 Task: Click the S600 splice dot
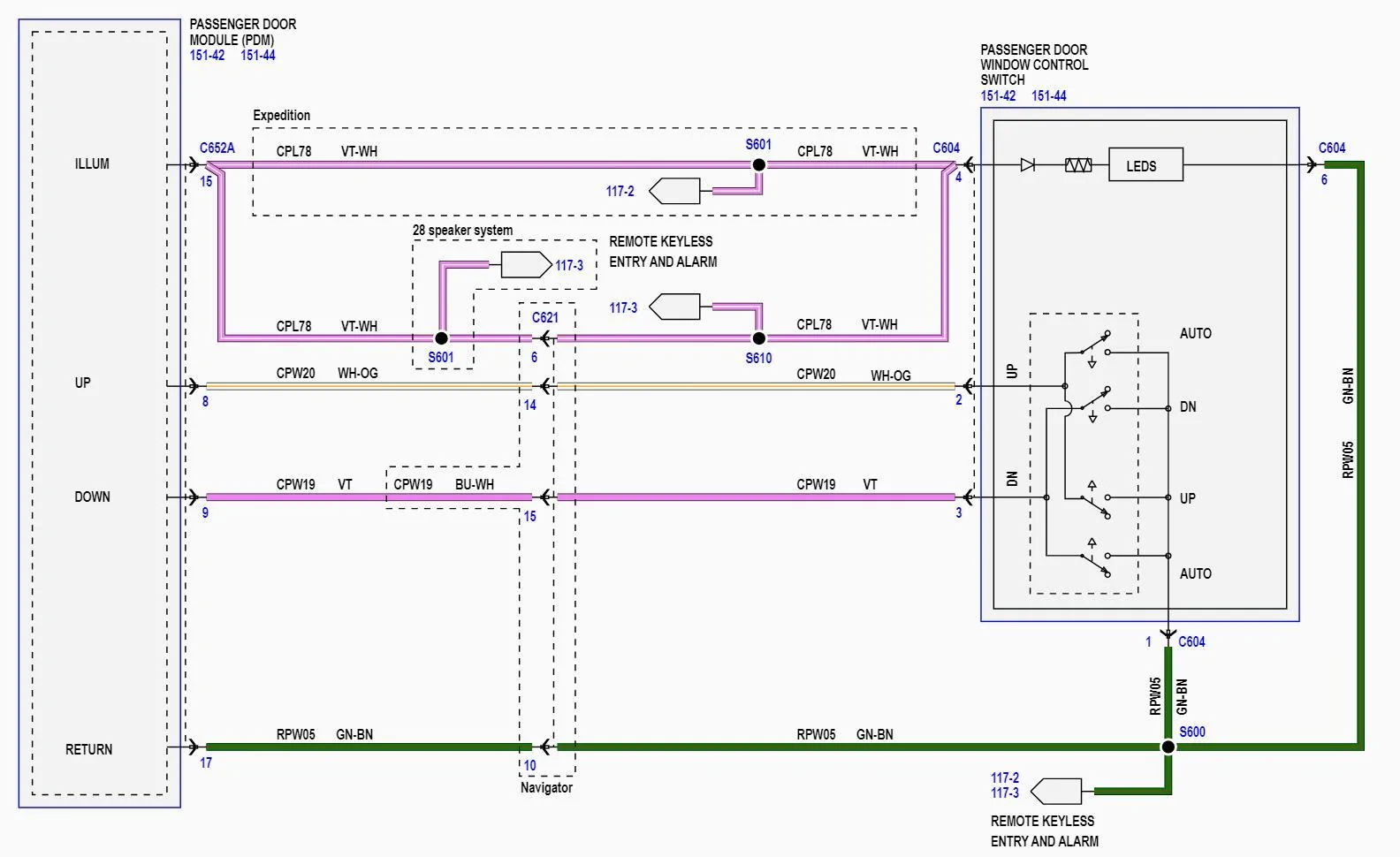coord(1168,747)
